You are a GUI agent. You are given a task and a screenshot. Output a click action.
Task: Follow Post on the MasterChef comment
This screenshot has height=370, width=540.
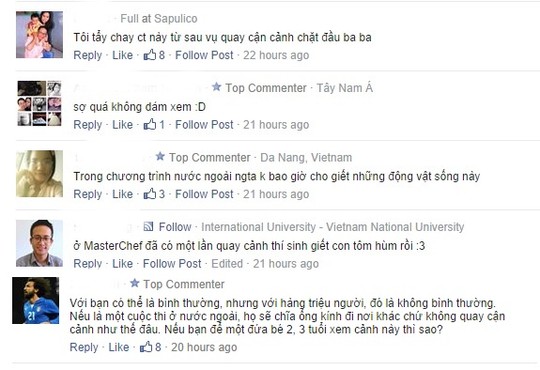172,264
